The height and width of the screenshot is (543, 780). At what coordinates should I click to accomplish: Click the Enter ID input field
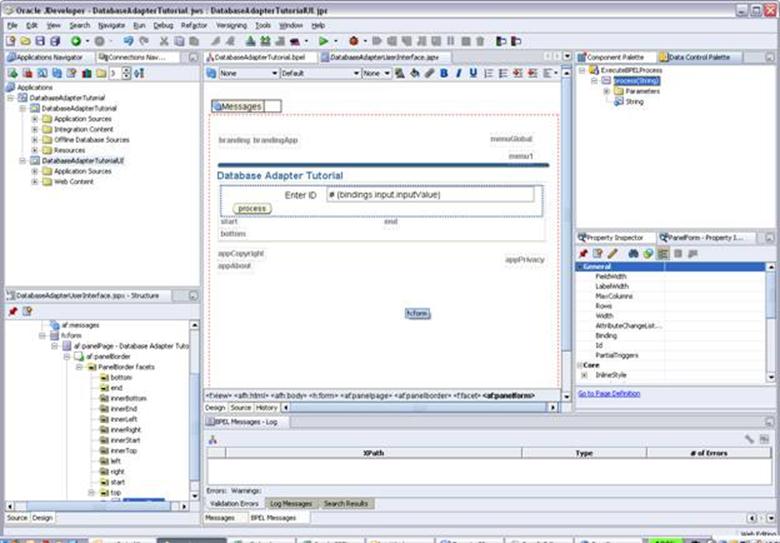point(430,195)
